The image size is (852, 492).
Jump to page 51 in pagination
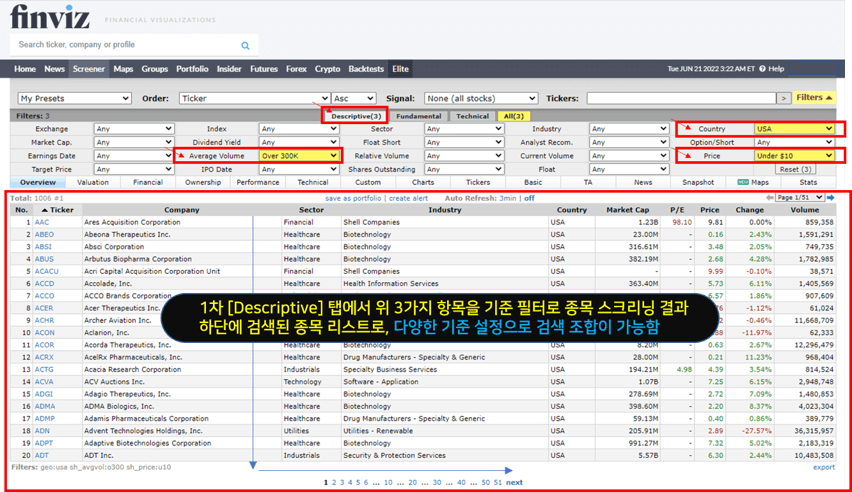tap(498, 482)
